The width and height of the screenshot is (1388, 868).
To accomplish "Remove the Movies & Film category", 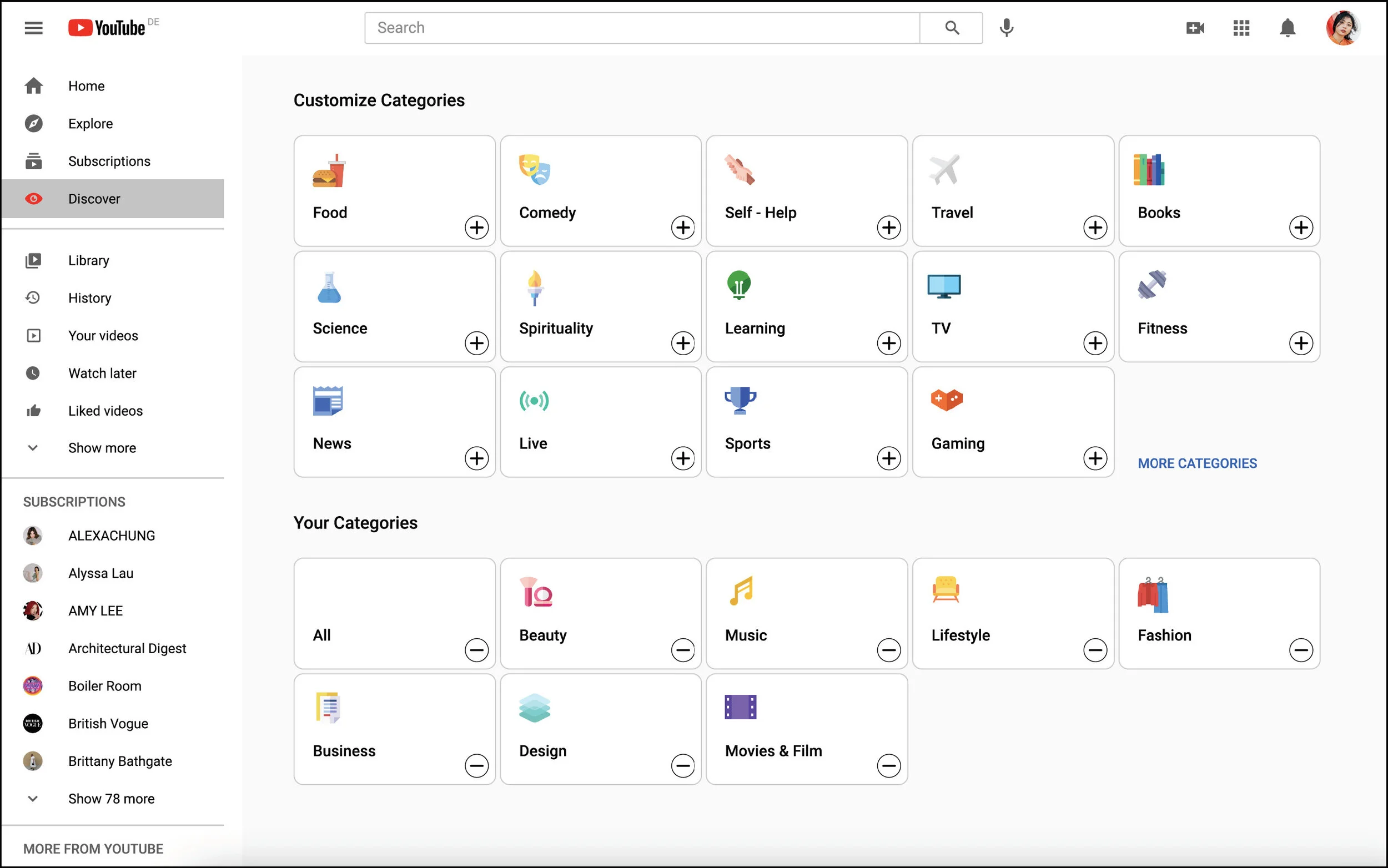I will 888,766.
